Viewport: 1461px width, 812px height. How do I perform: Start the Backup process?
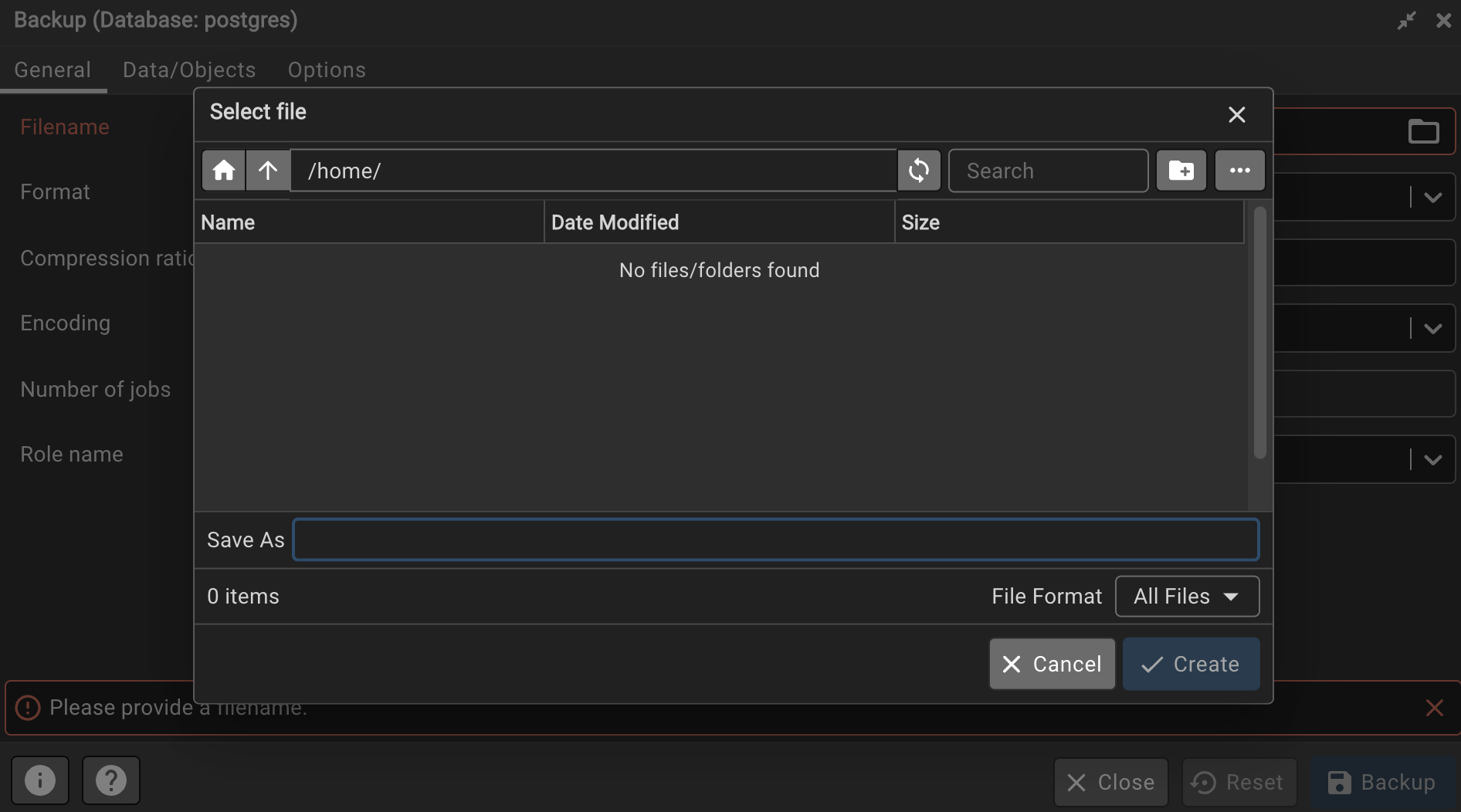[1383, 782]
